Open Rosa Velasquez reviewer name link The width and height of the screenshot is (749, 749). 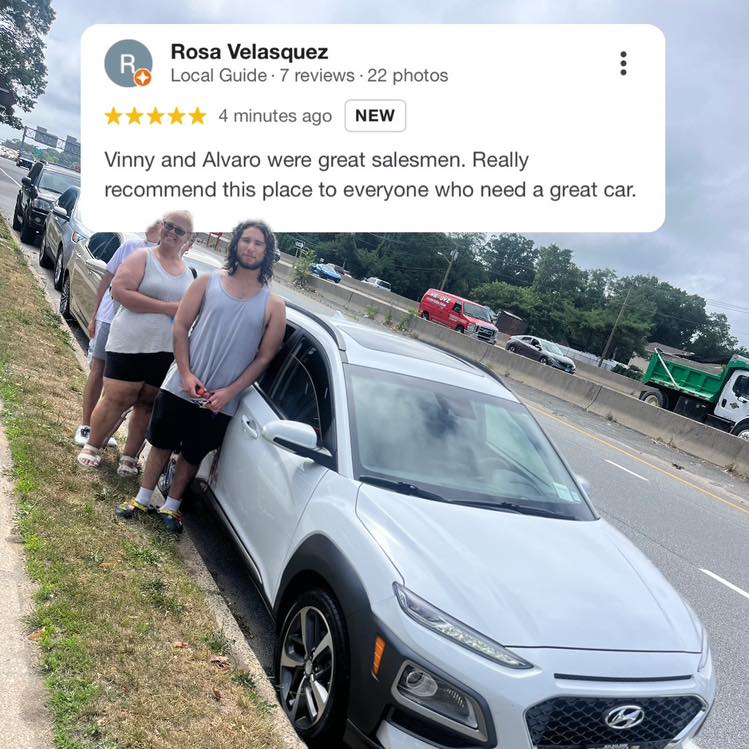pos(249,52)
